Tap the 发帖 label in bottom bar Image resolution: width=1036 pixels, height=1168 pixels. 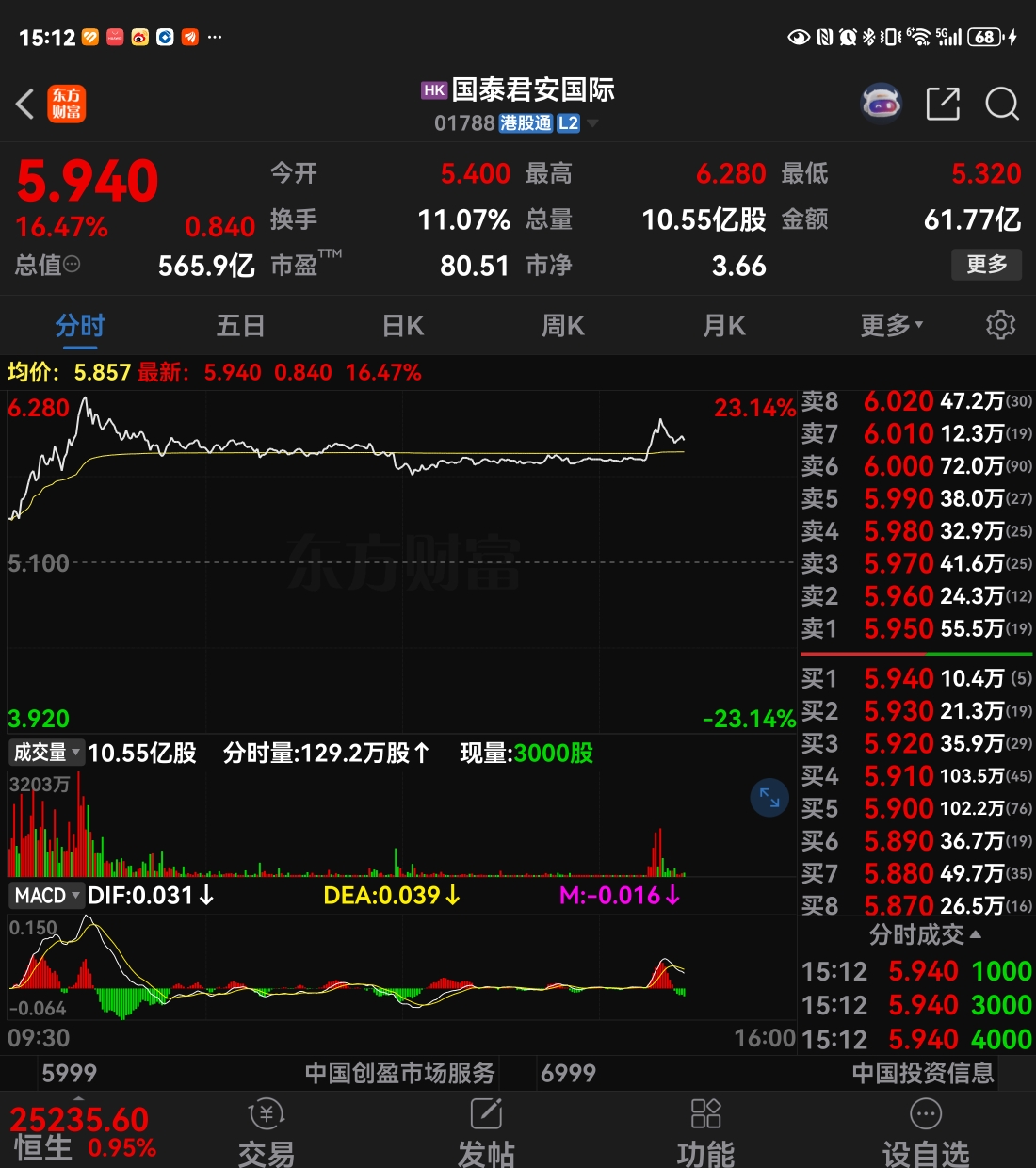[x=486, y=1153]
